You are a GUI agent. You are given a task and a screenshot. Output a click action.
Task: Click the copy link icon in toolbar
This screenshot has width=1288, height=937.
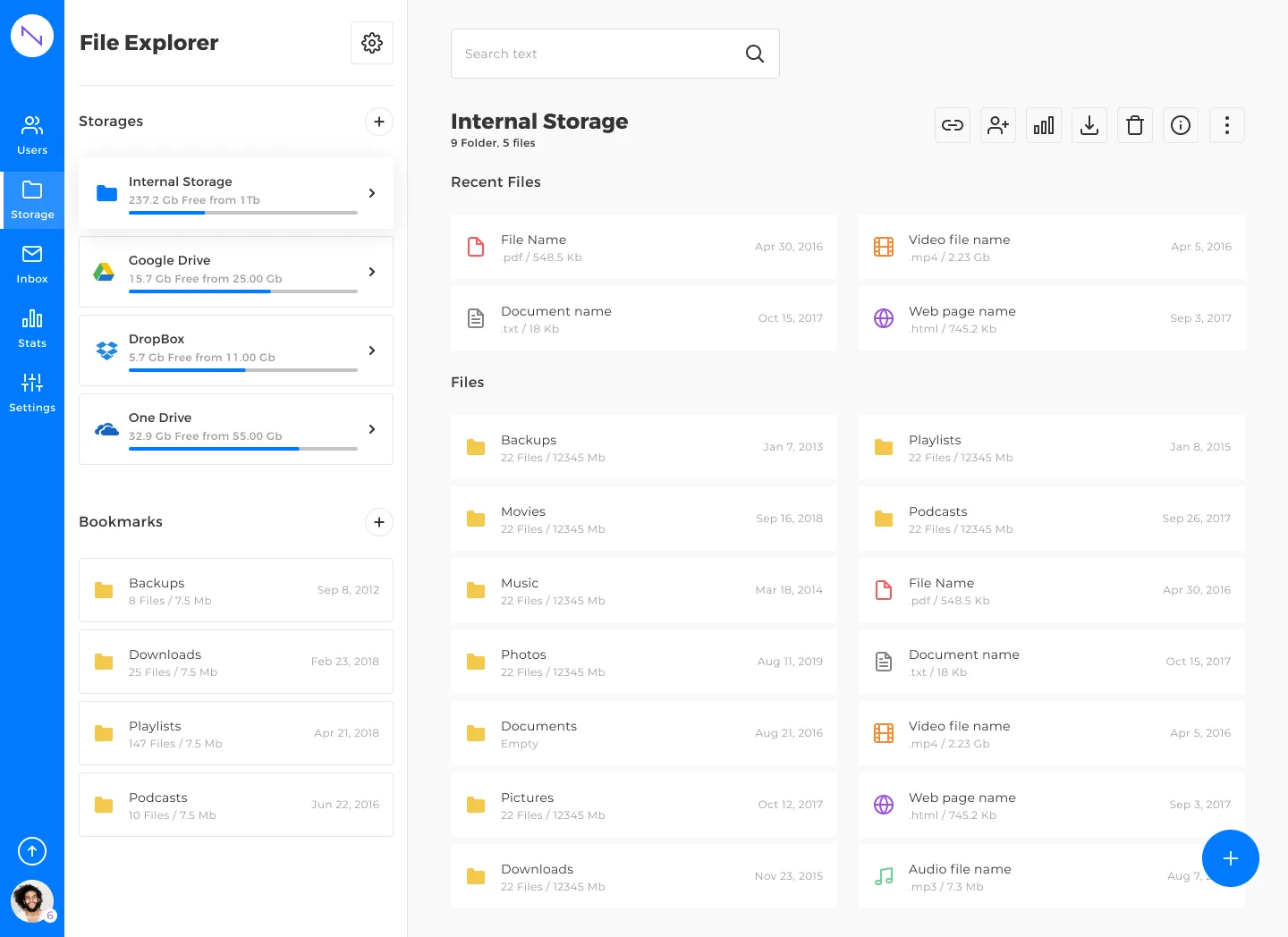pos(953,125)
